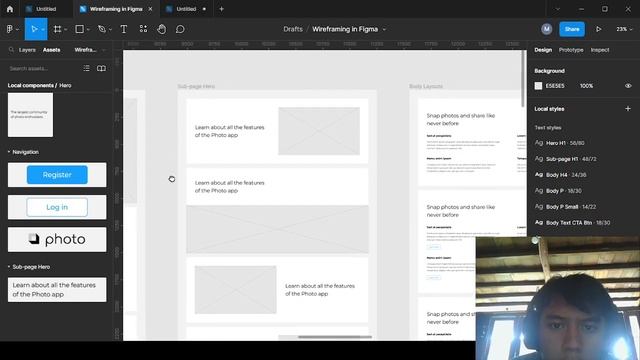Click the background hex value E5E5E5
640x360 pixels.
(x=555, y=86)
